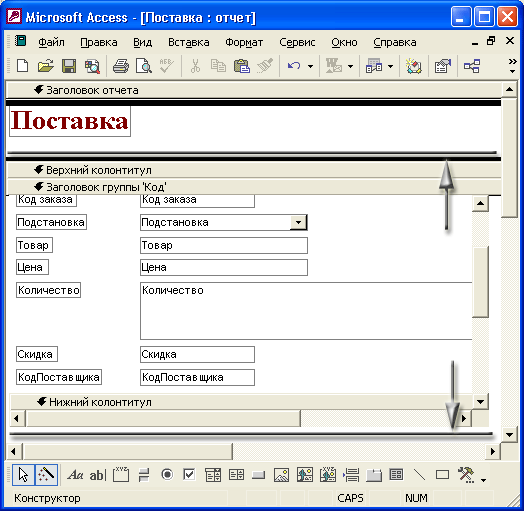The width and height of the screenshot is (524, 511).
Task: Click the Заголовок отчета section bar
Action: pos(254,90)
